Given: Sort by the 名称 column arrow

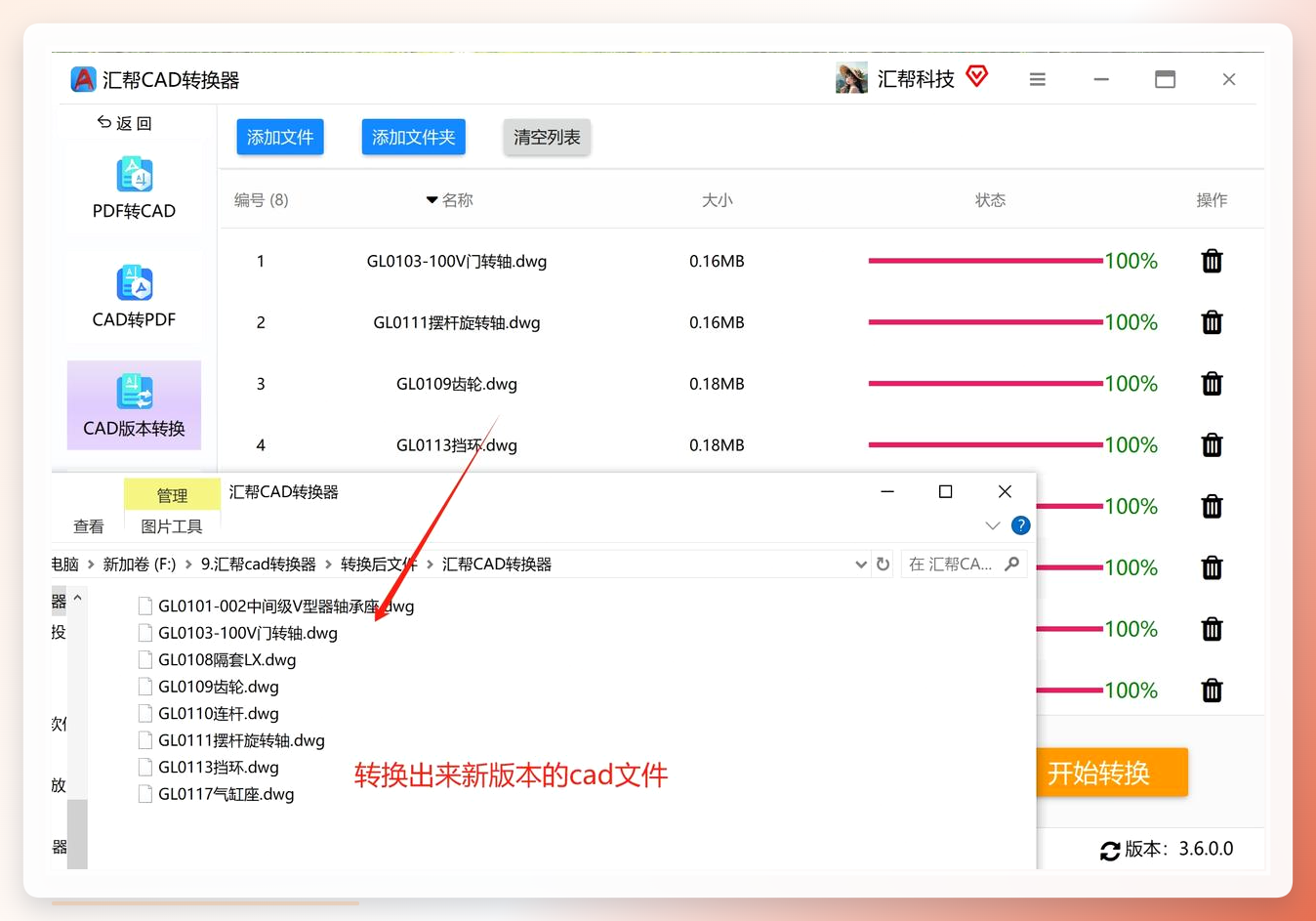Looking at the screenshot, I should point(432,200).
